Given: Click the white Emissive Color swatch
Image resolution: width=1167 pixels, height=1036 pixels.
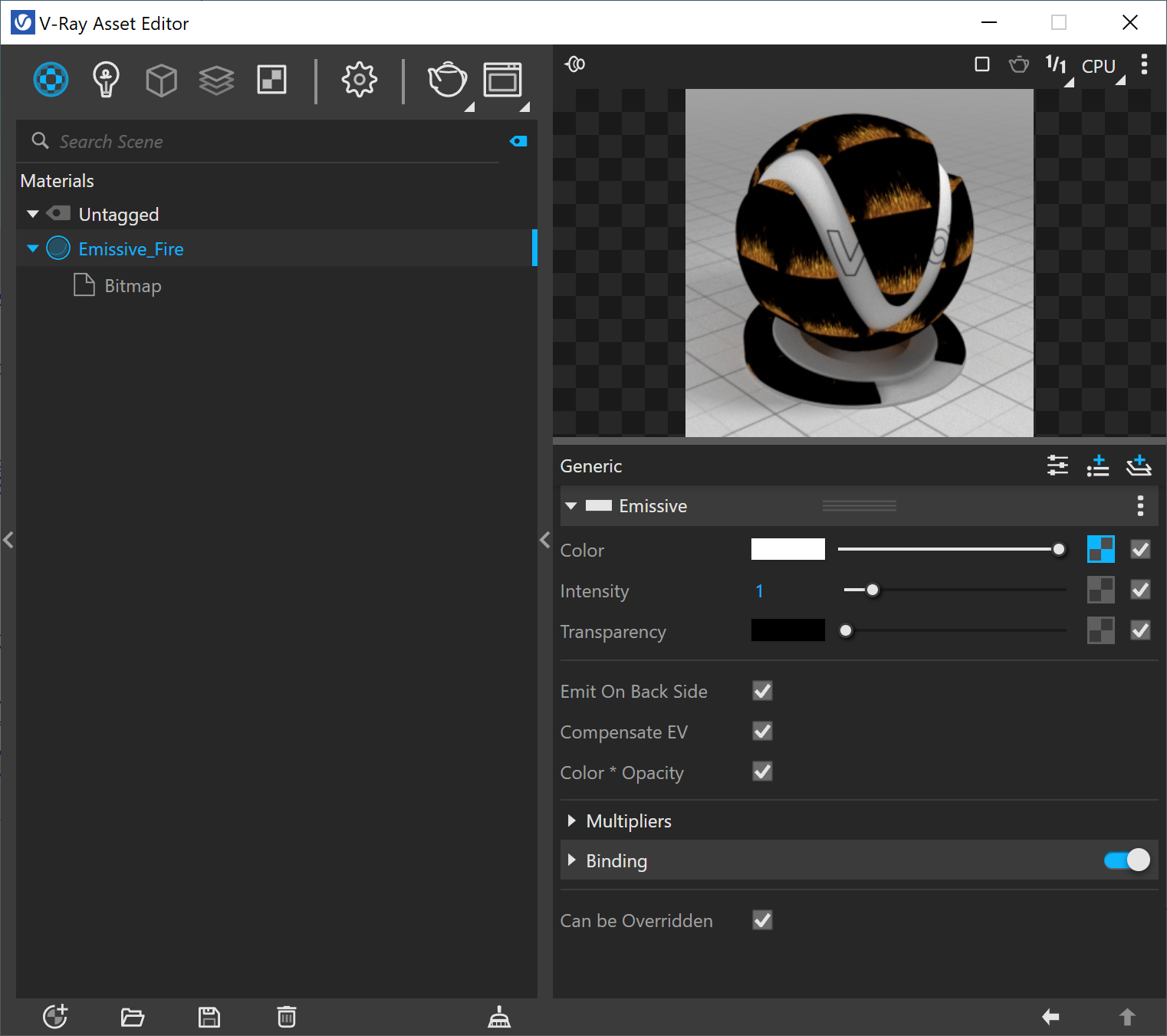Looking at the screenshot, I should (x=788, y=549).
